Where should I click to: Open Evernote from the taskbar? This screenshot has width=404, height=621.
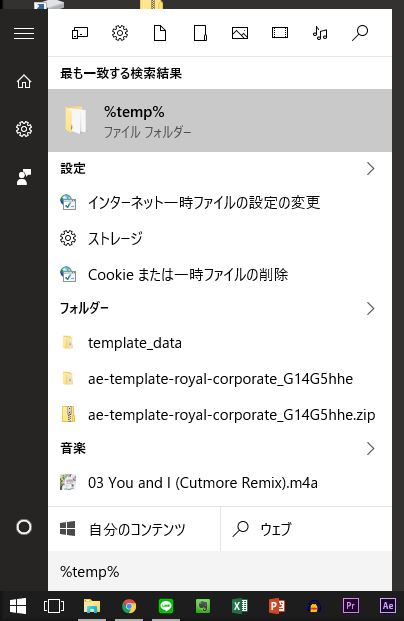tap(203, 606)
